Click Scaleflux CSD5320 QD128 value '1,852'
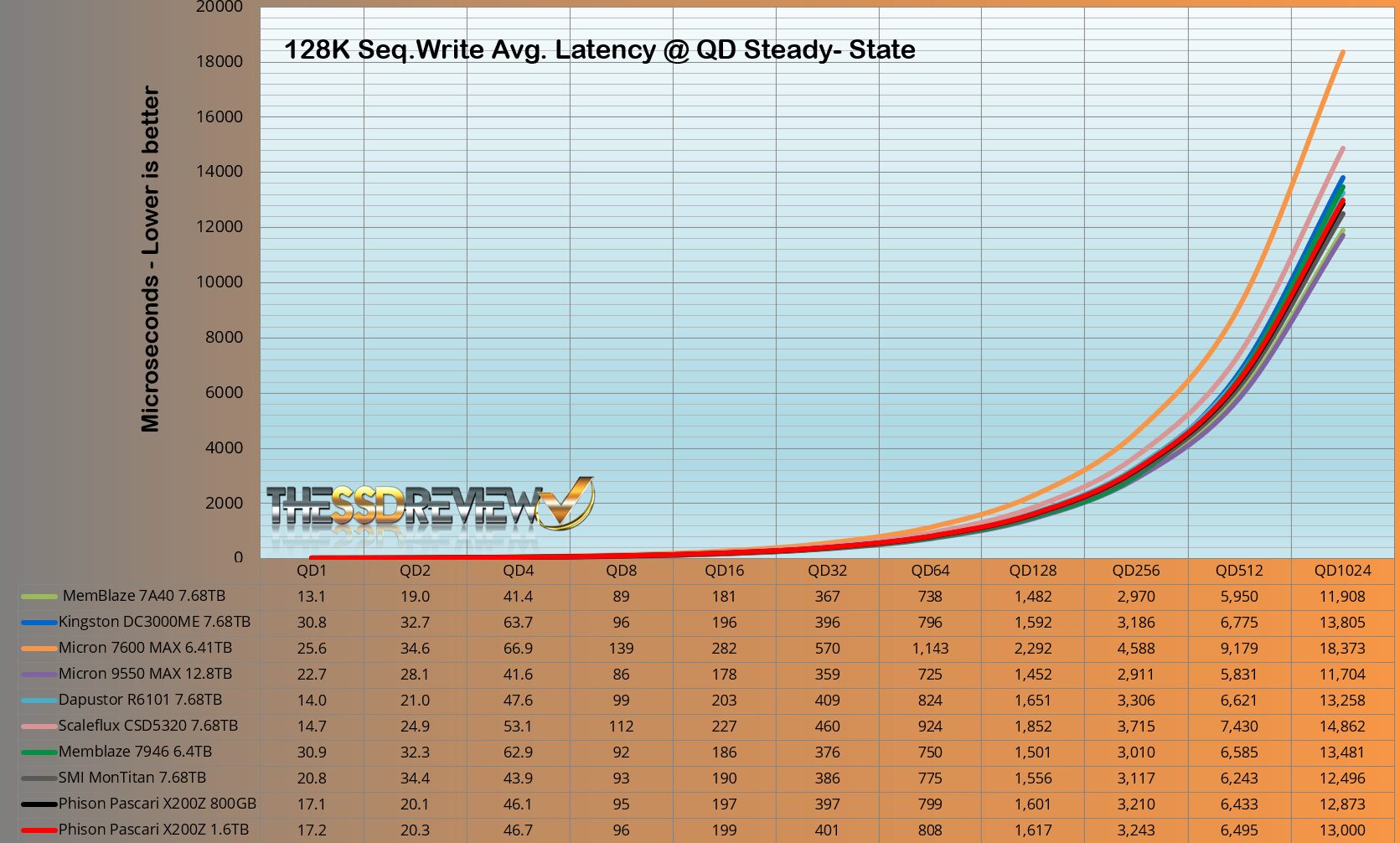Screen dimensions: 1400x843 (1033, 727)
